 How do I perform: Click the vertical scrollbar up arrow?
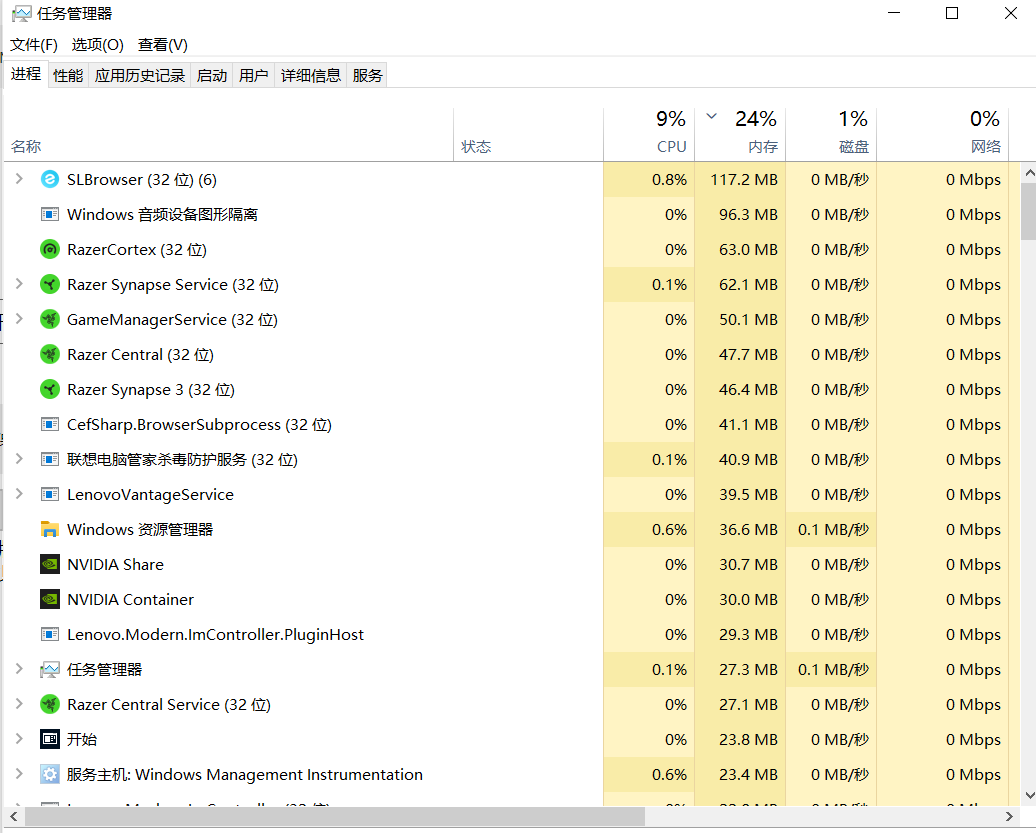(x=1029, y=174)
